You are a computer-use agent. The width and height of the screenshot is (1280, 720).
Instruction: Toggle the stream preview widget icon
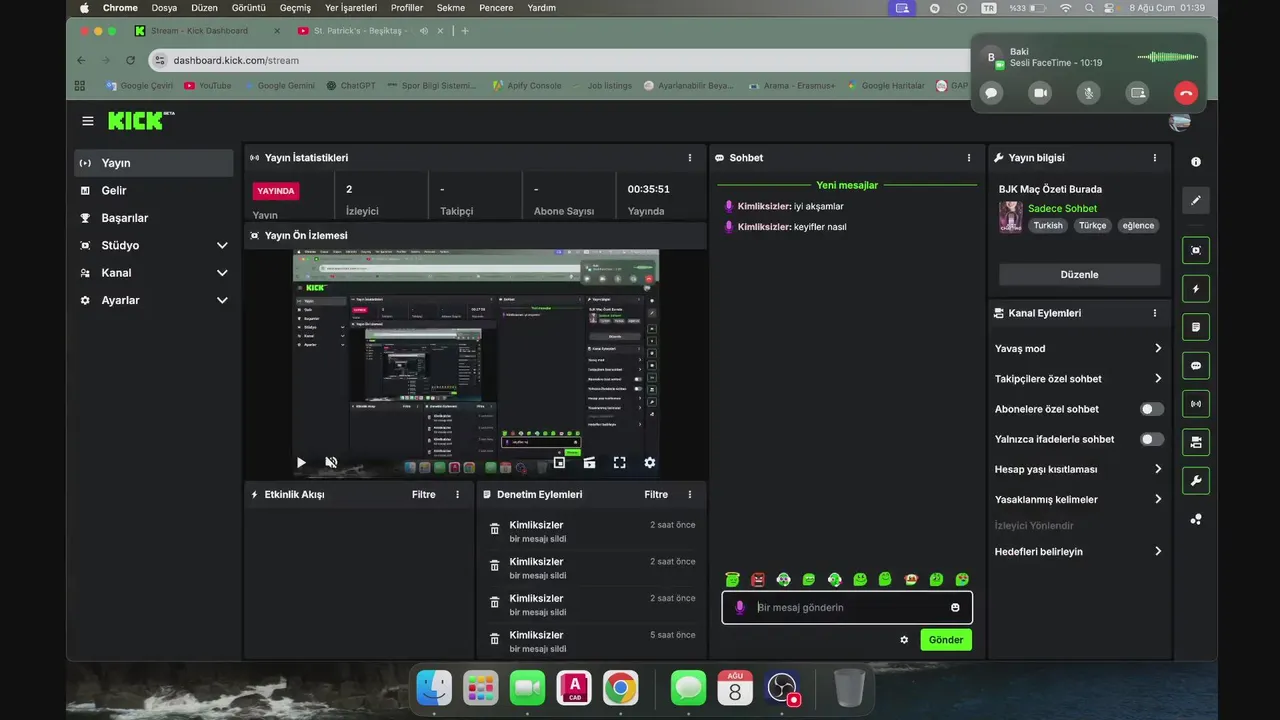click(x=1196, y=250)
